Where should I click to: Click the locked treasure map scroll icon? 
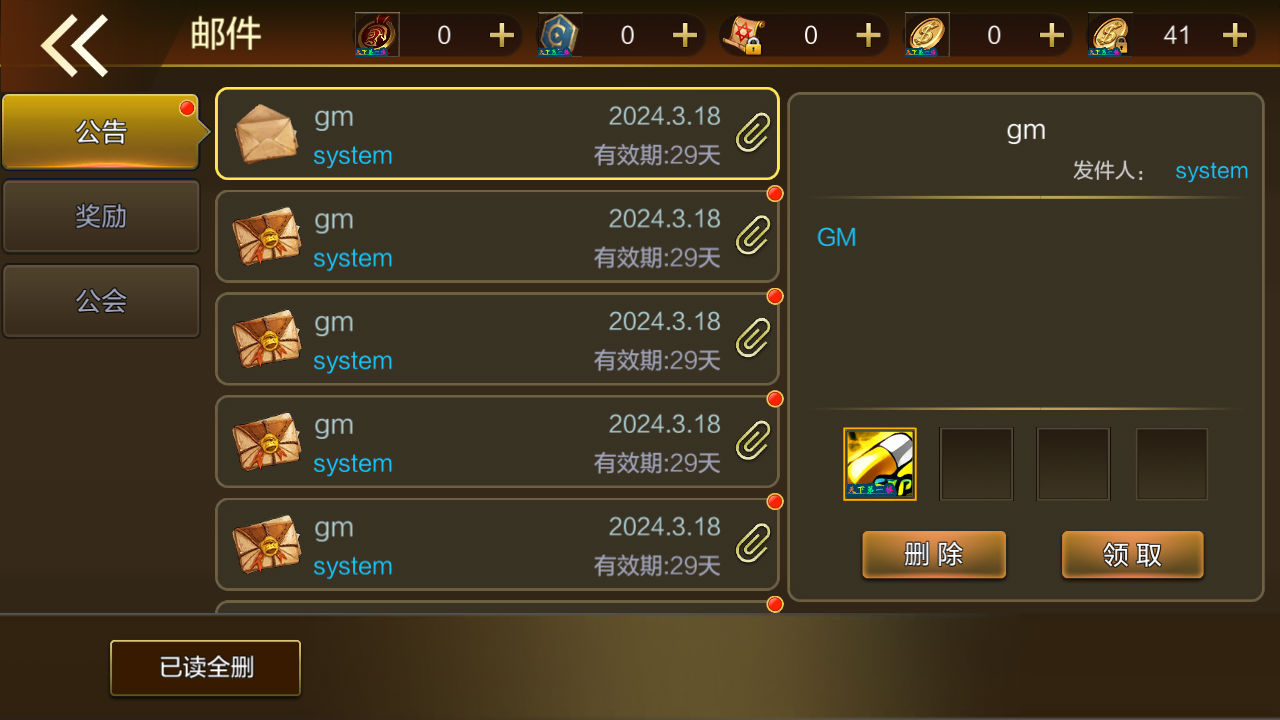coord(743,35)
